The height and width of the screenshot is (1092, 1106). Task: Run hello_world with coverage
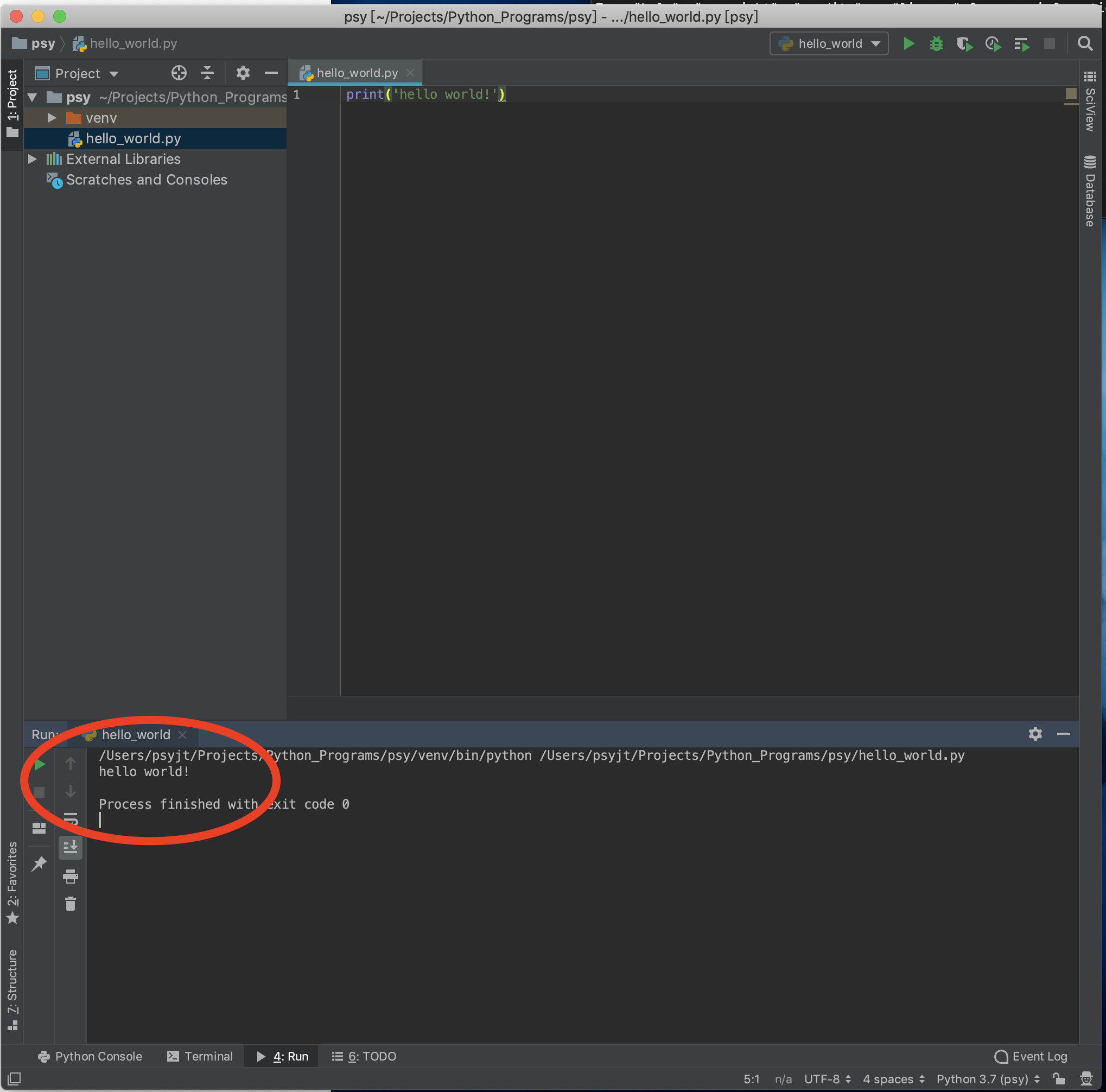point(964,43)
